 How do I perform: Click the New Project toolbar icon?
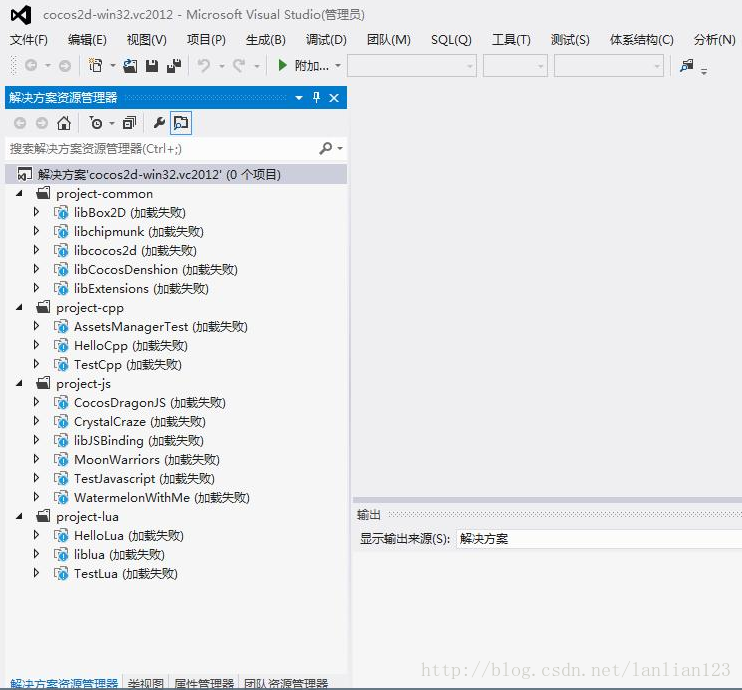point(96,65)
